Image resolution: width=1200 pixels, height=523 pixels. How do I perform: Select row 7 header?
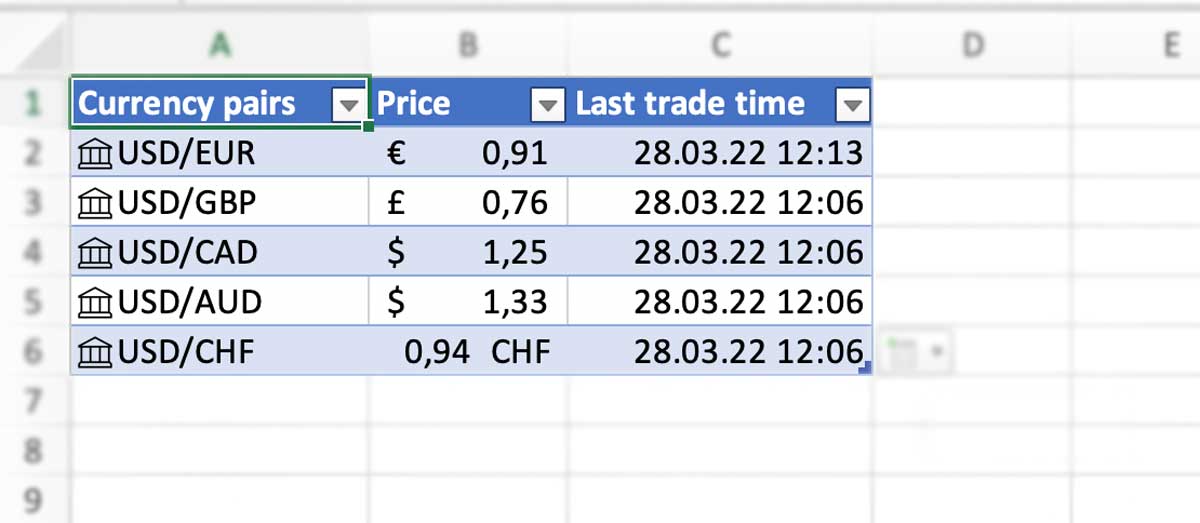coord(34,402)
